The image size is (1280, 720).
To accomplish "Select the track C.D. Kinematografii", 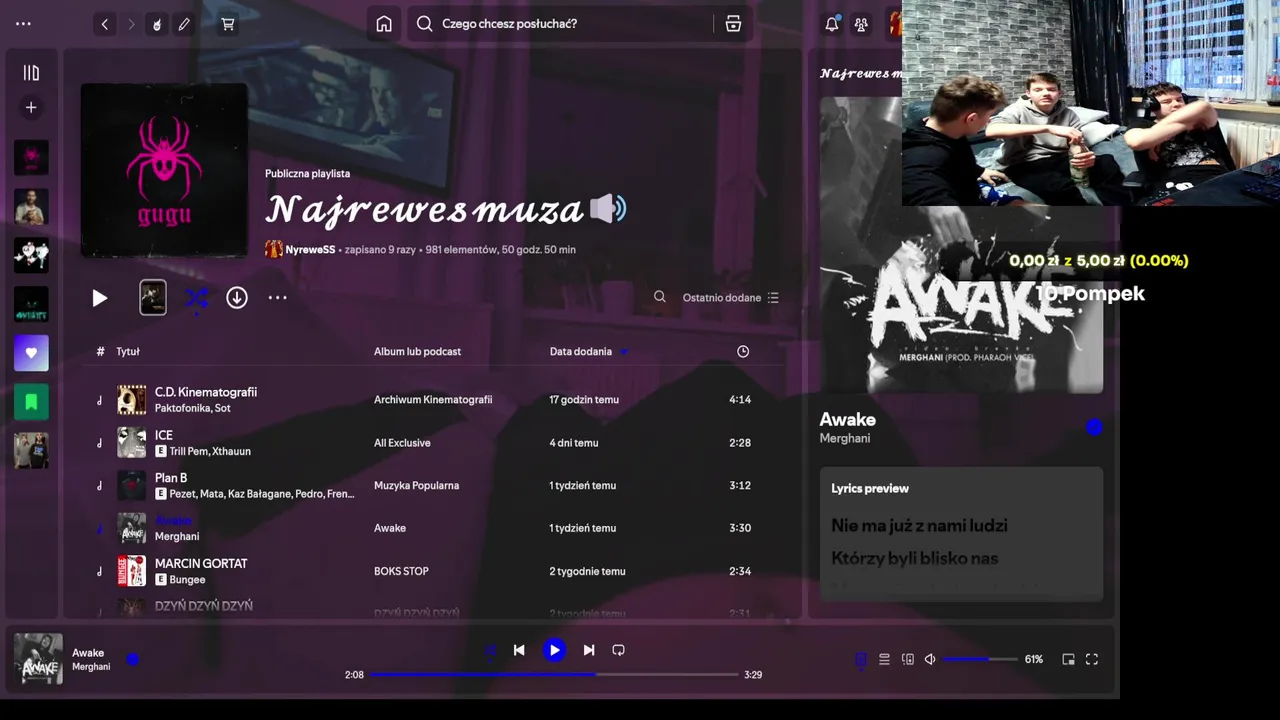I will 206,392.
